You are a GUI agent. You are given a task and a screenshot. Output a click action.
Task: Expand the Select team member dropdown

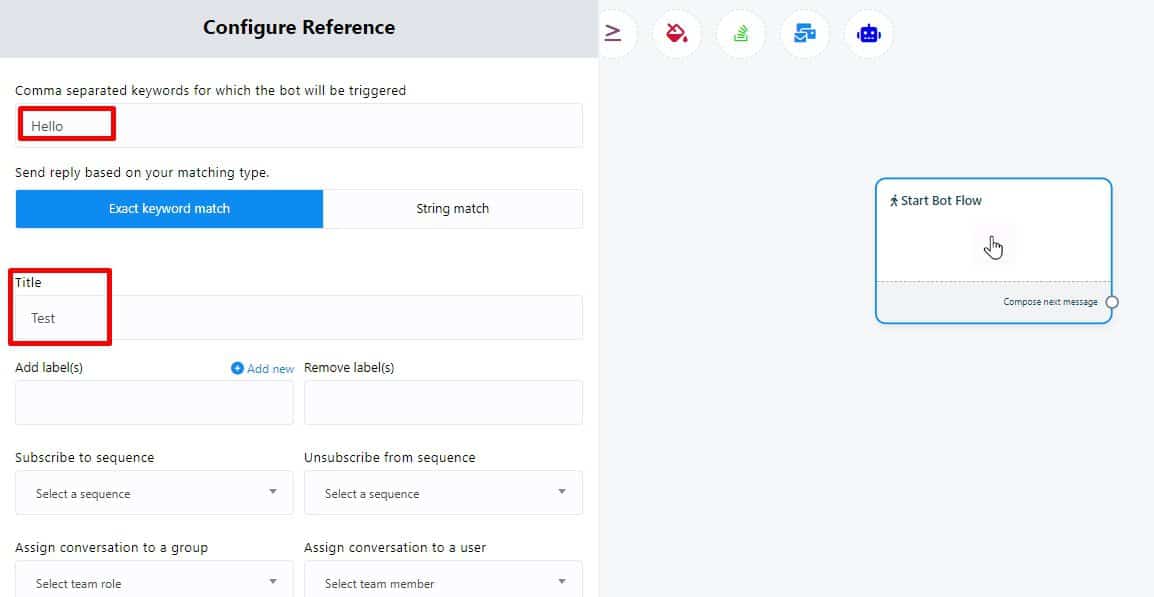click(443, 582)
